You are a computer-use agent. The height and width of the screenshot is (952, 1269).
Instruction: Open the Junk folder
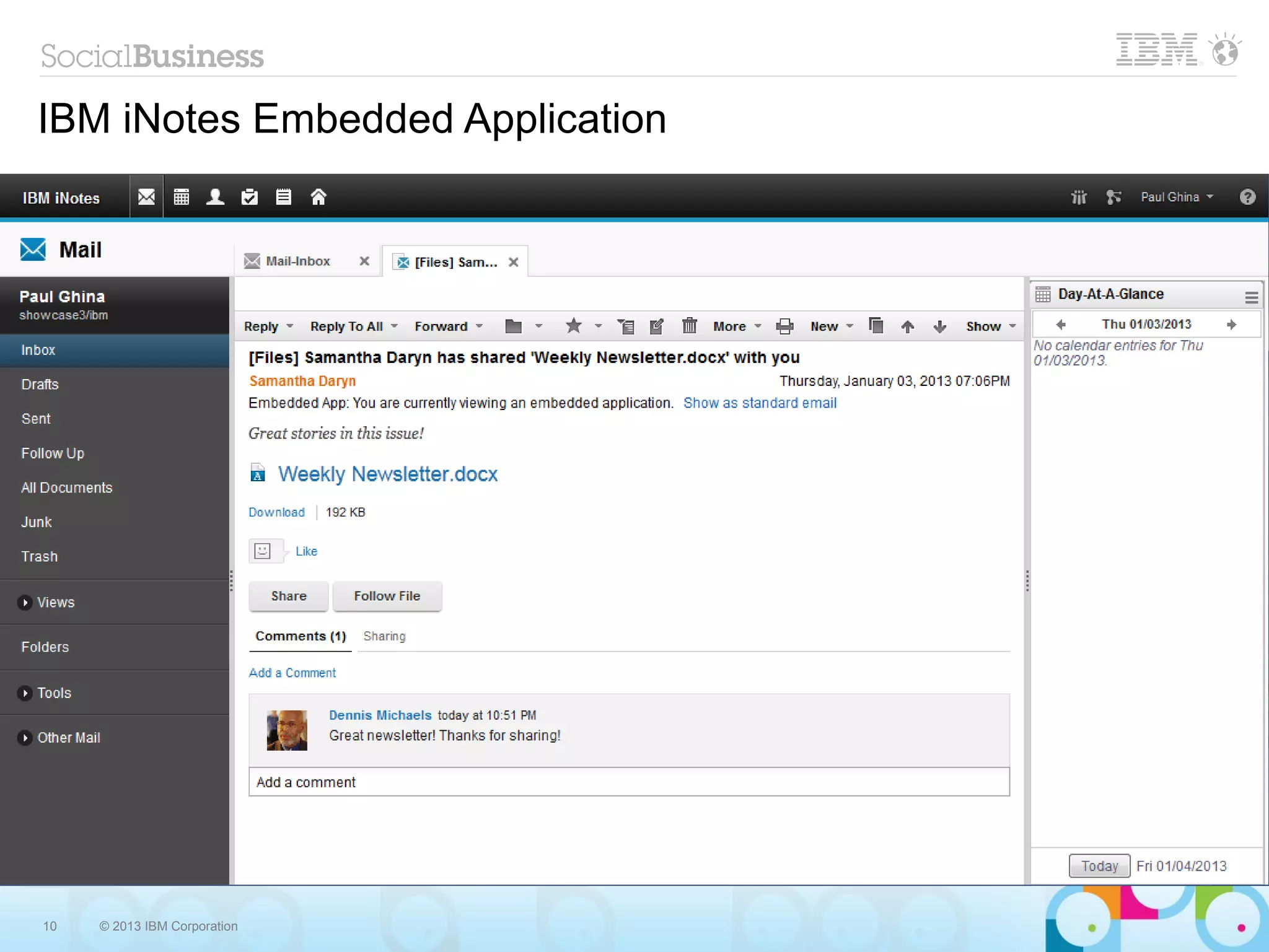[x=115, y=522]
